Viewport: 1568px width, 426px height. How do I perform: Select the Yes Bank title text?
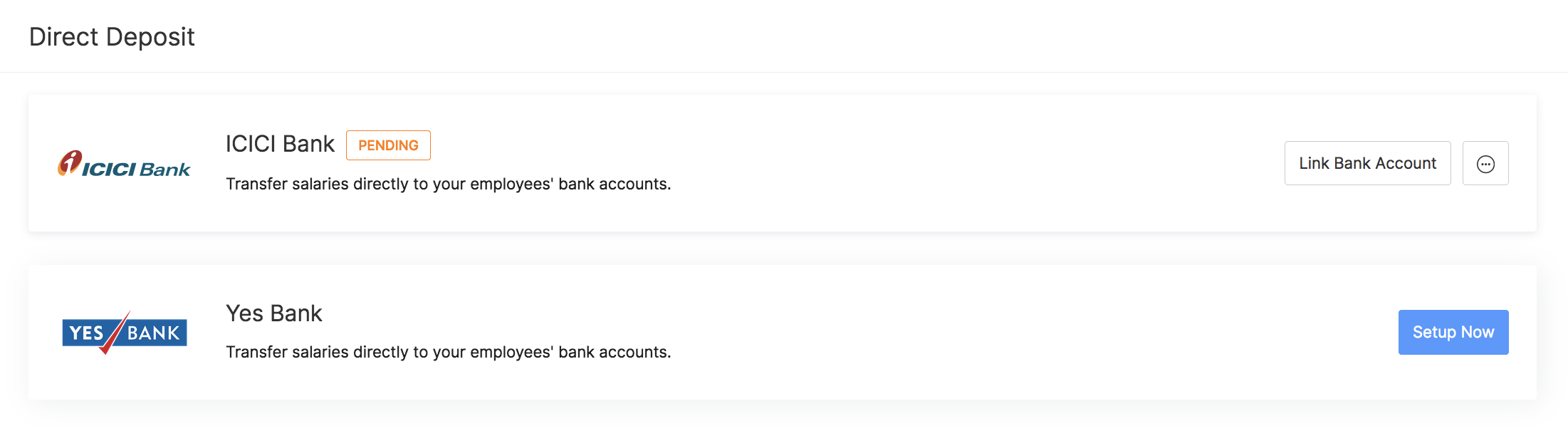click(x=274, y=313)
